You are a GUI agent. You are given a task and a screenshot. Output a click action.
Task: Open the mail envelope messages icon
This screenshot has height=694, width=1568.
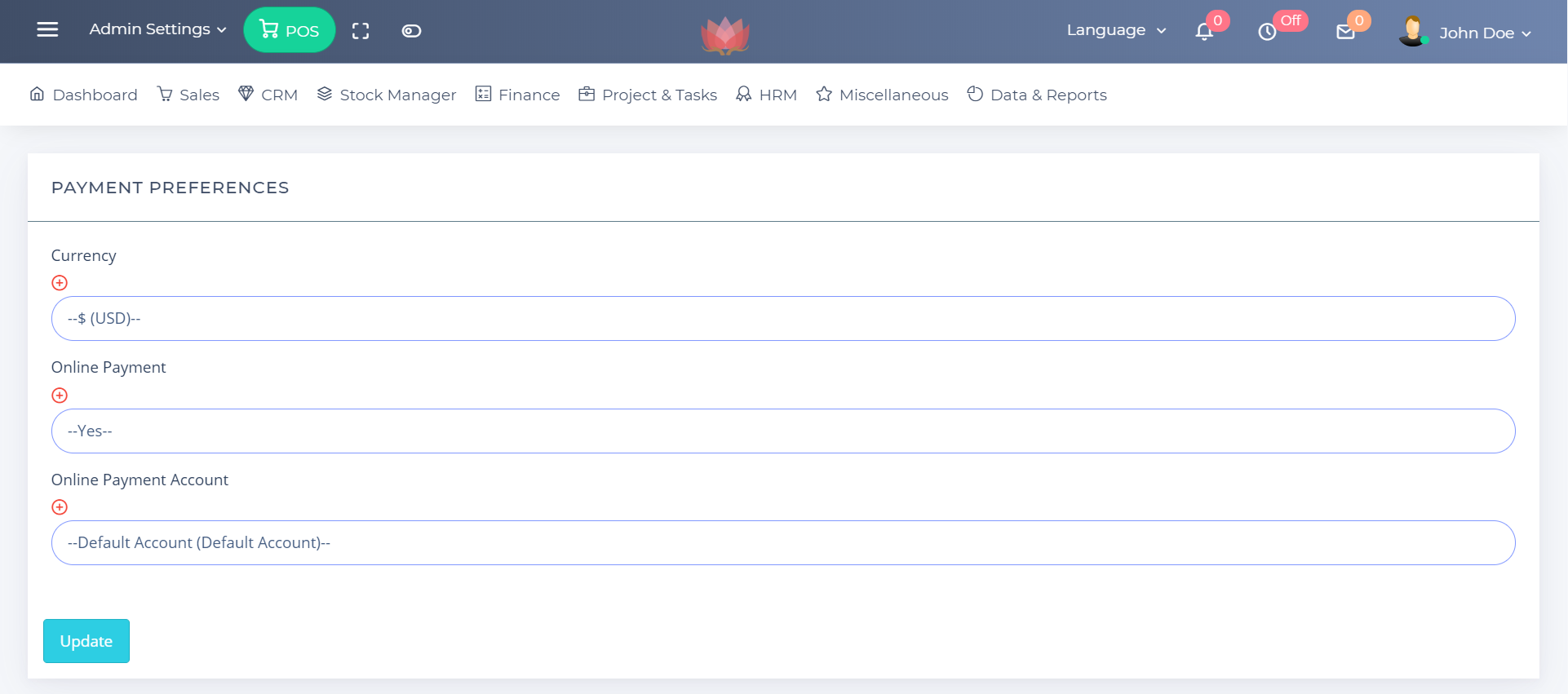(1345, 32)
